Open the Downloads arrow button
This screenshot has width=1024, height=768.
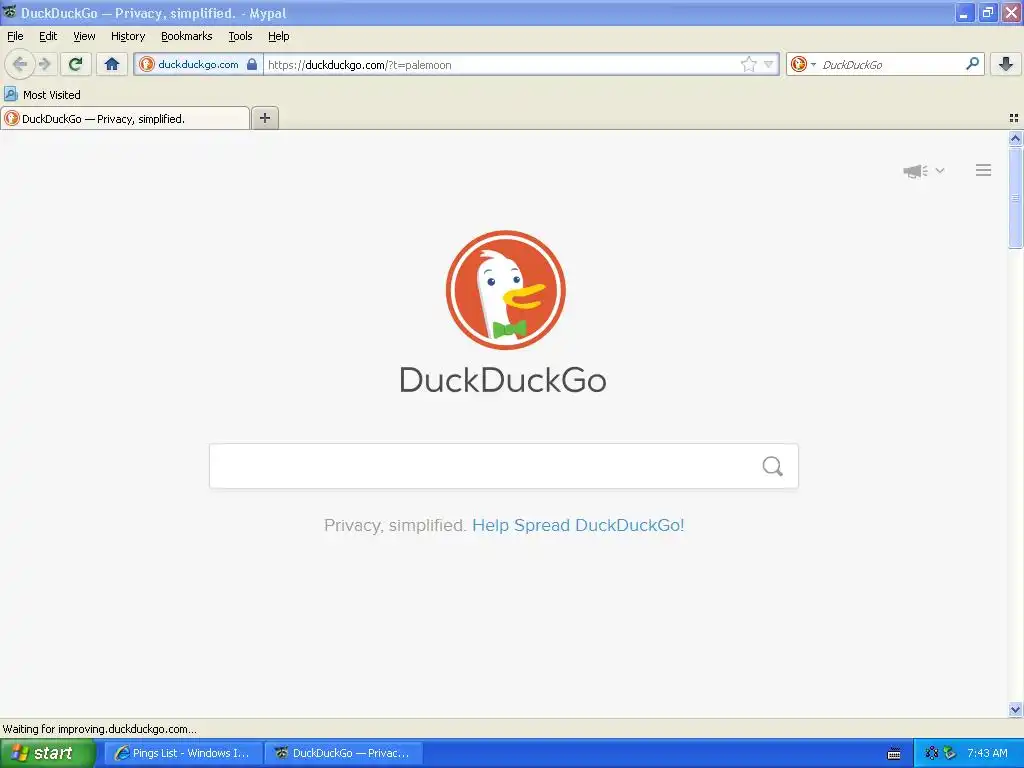1006,64
